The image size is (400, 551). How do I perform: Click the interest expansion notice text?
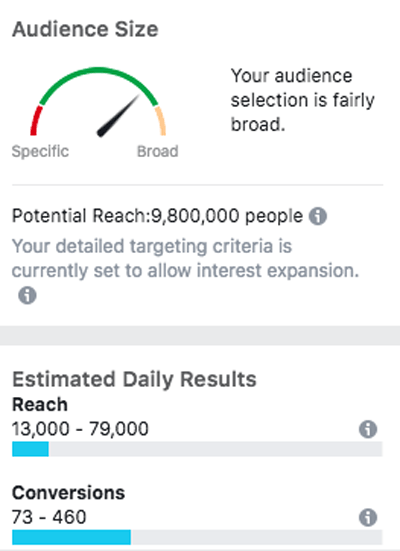(185, 258)
